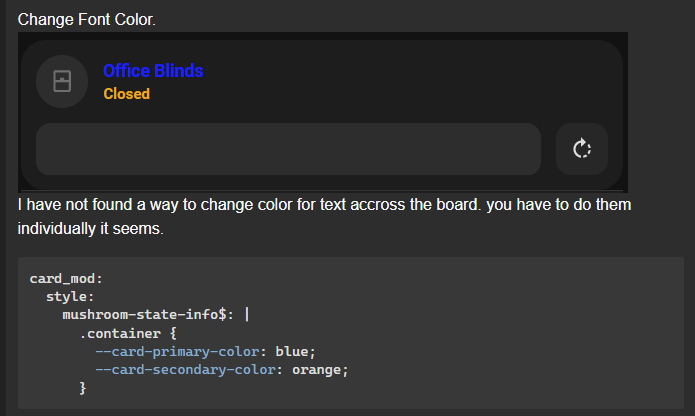The width and height of the screenshot is (695, 416).
Task: Click the blue value in the code
Action: tap(292, 352)
